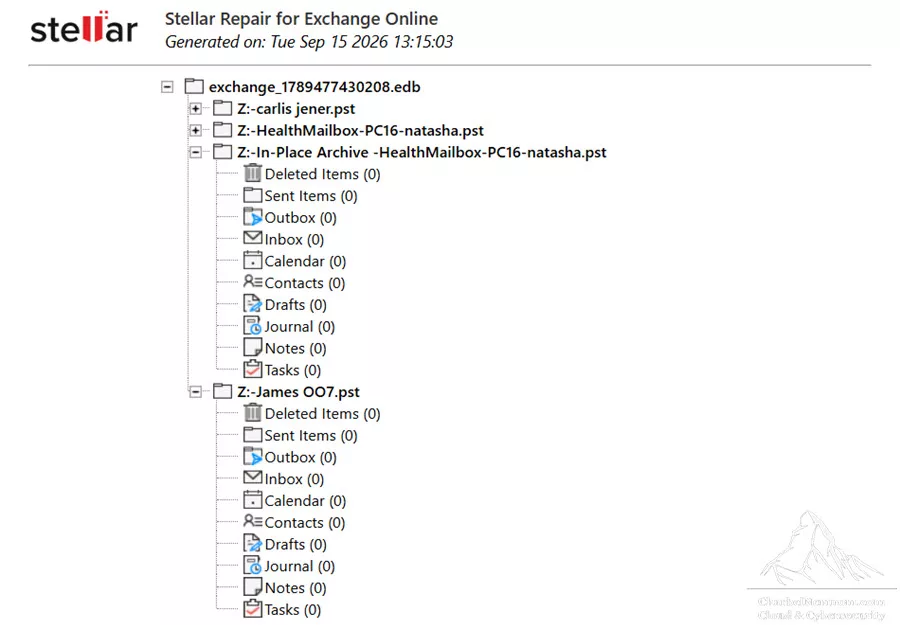Open Outbox (0) in James OO7
This screenshot has width=900, height=625.
click(301, 457)
